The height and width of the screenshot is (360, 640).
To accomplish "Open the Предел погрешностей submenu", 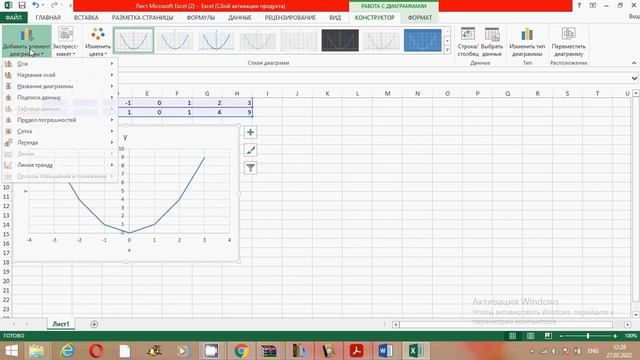I will tap(60, 120).
